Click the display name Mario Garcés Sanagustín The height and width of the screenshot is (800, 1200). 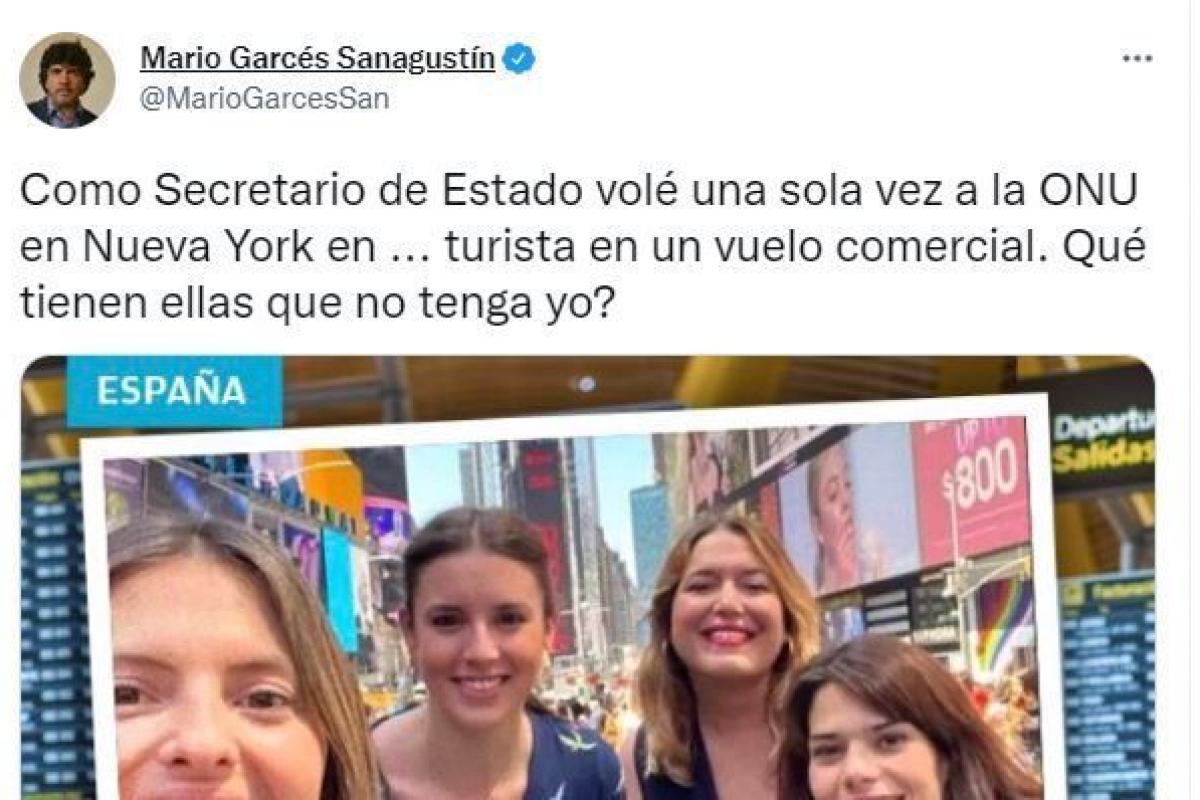tap(317, 59)
